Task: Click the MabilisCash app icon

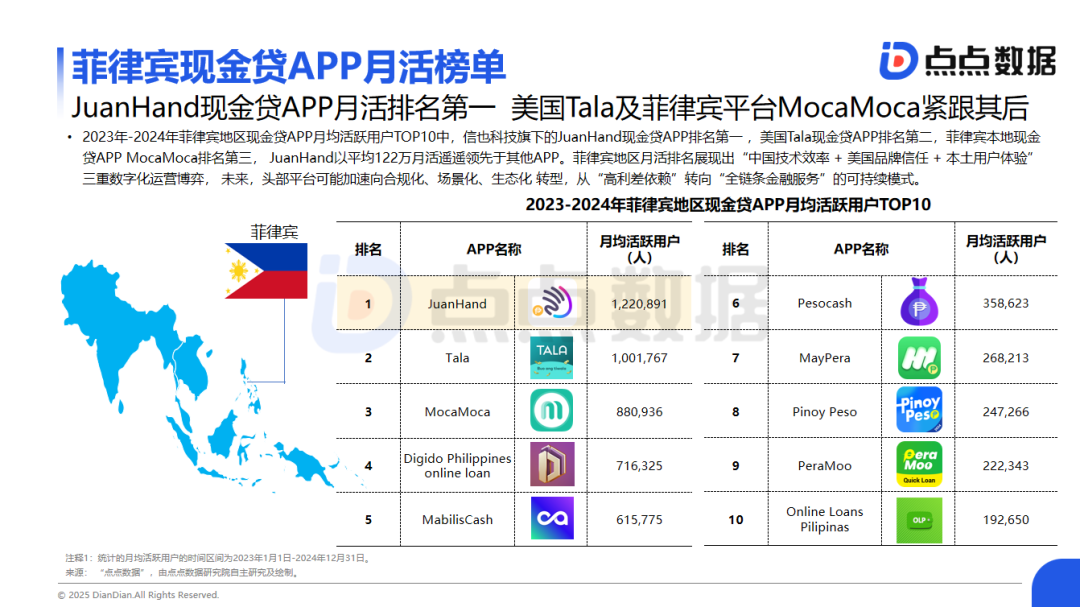Action: pyautogui.click(x=552, y=518)
